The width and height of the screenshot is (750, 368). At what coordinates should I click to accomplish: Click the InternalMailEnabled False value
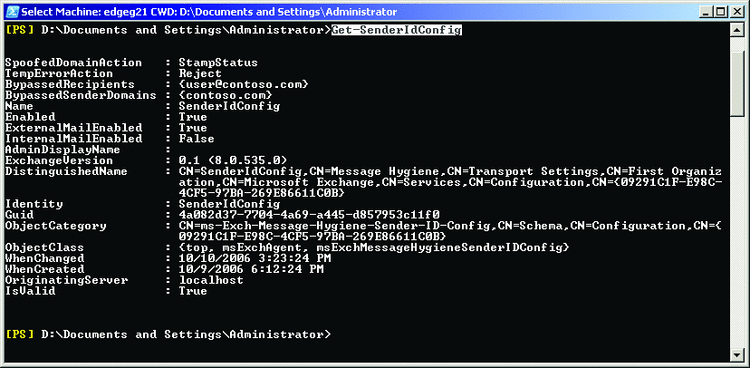(x=197, y=139)
